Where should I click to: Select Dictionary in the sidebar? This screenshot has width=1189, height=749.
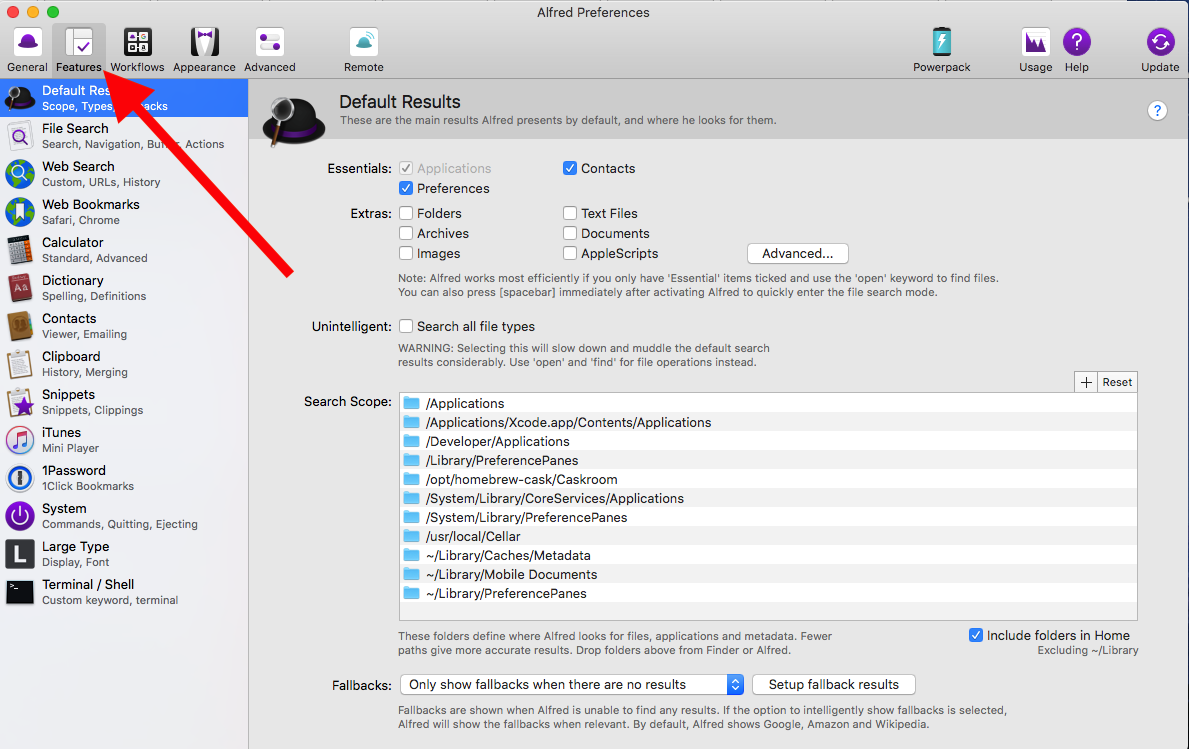pos(124,287)
